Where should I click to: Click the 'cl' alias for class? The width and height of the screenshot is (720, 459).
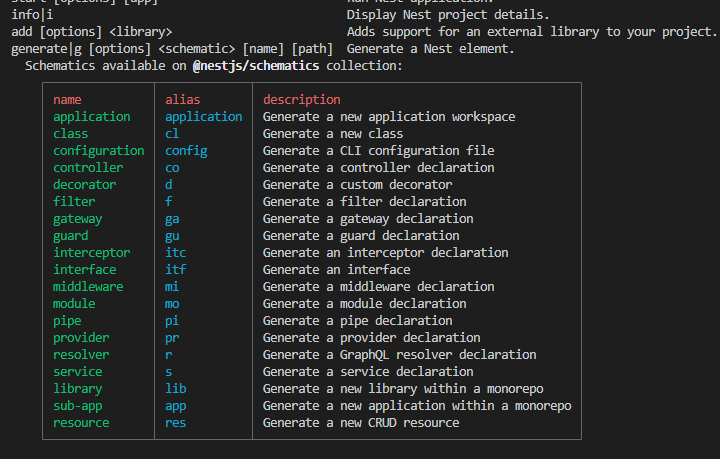[x=172, y=134]
